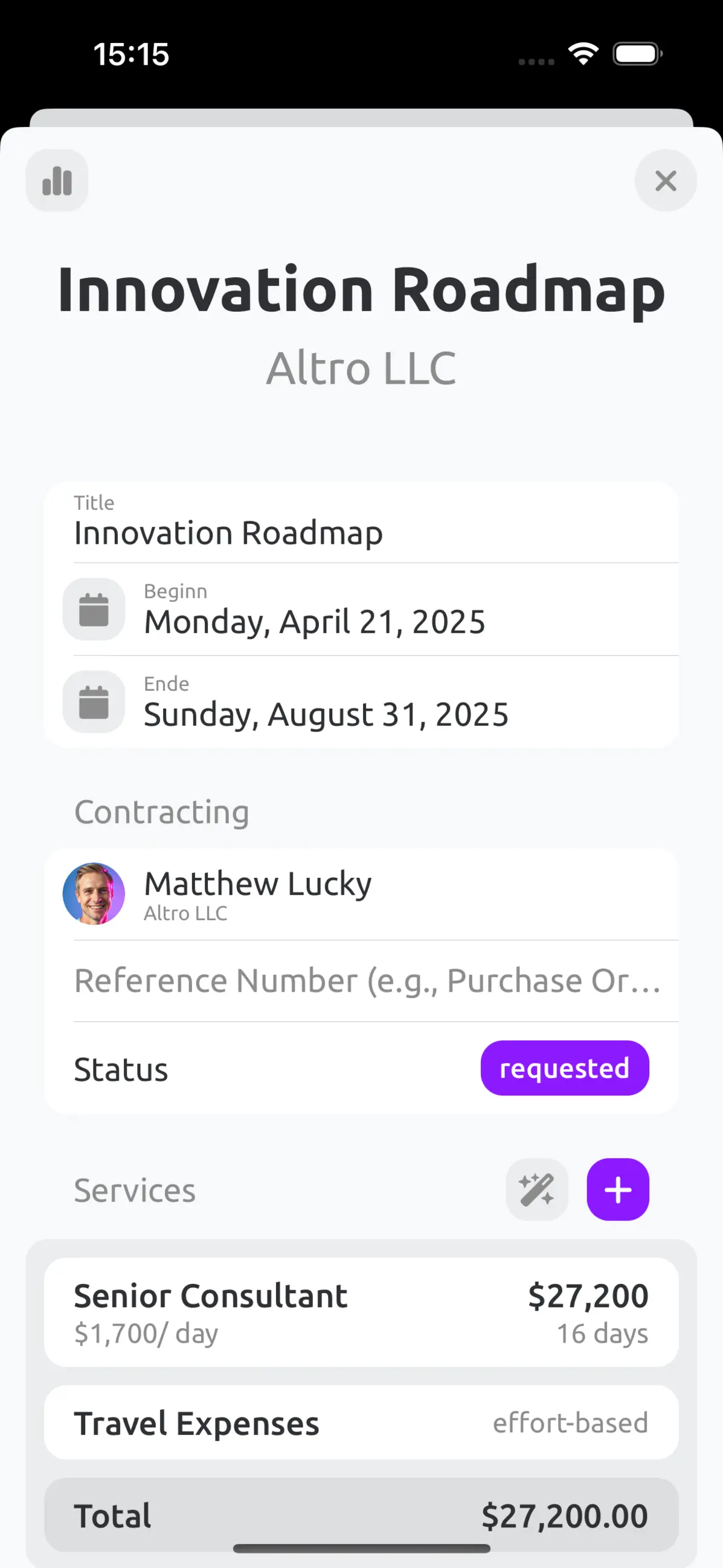This screenshot has height=1568, width=723.
Task: Tap the Total amount row
Action: click(361, 1515)
